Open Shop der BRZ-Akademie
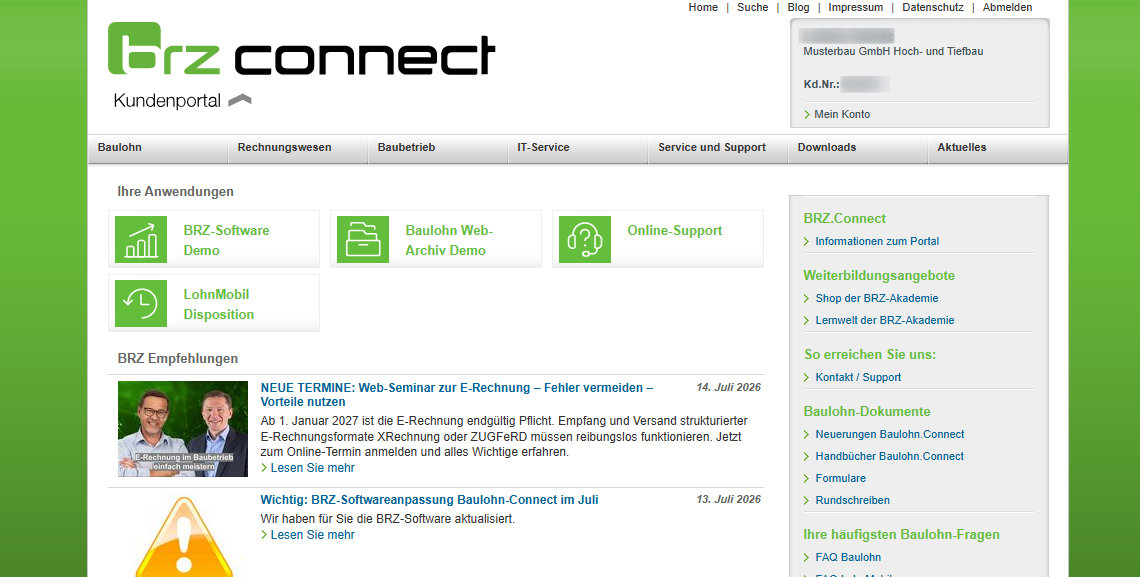Viewport: 1140px width, 577px height. point(877,298)
